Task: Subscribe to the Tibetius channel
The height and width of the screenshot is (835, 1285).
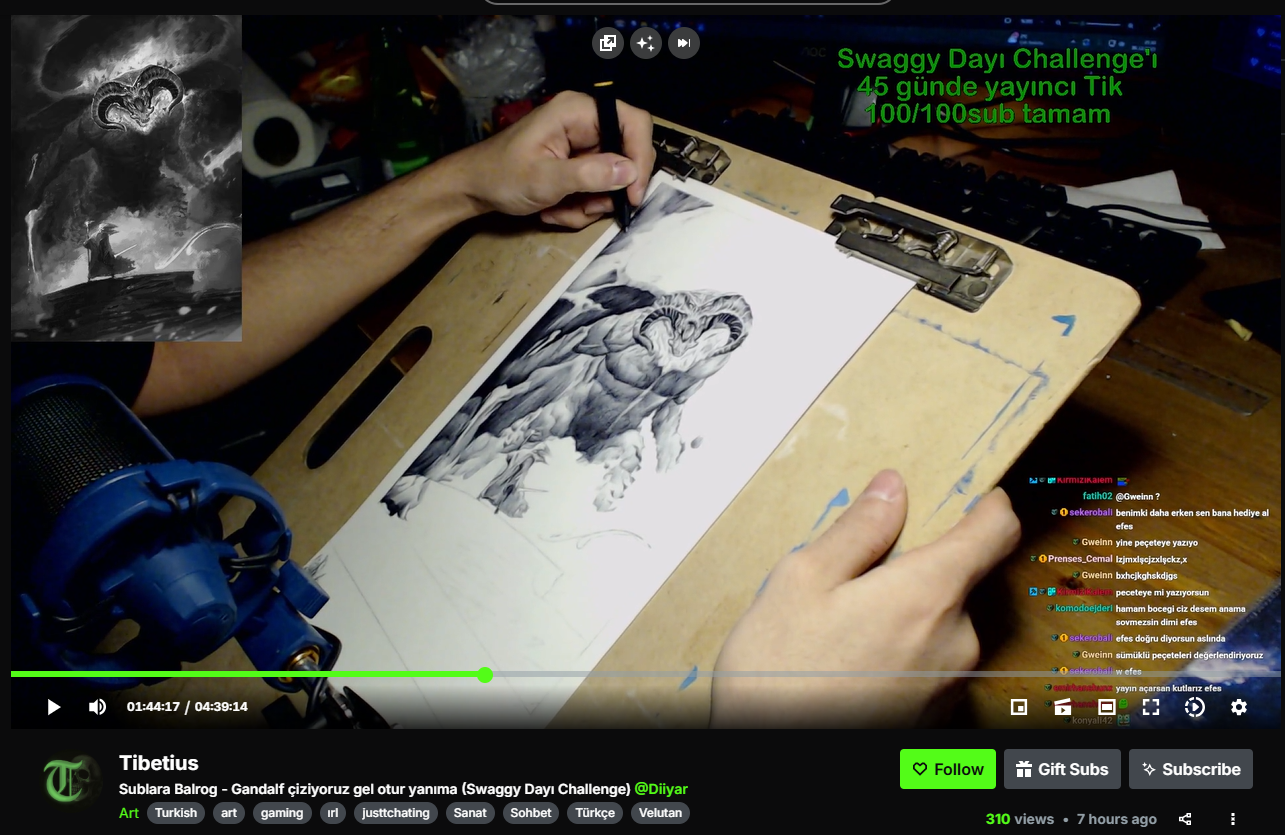Action: [1191, 769]
